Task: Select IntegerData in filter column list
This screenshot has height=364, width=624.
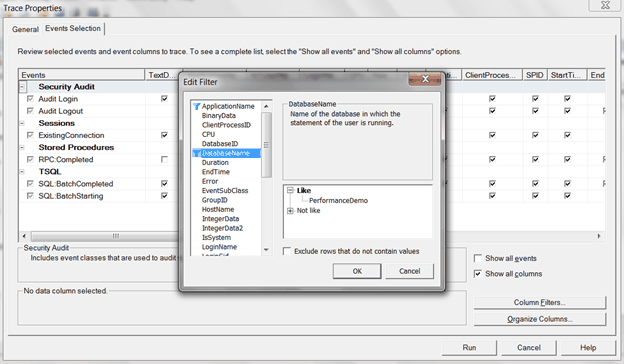Action: tap(220, 219)
